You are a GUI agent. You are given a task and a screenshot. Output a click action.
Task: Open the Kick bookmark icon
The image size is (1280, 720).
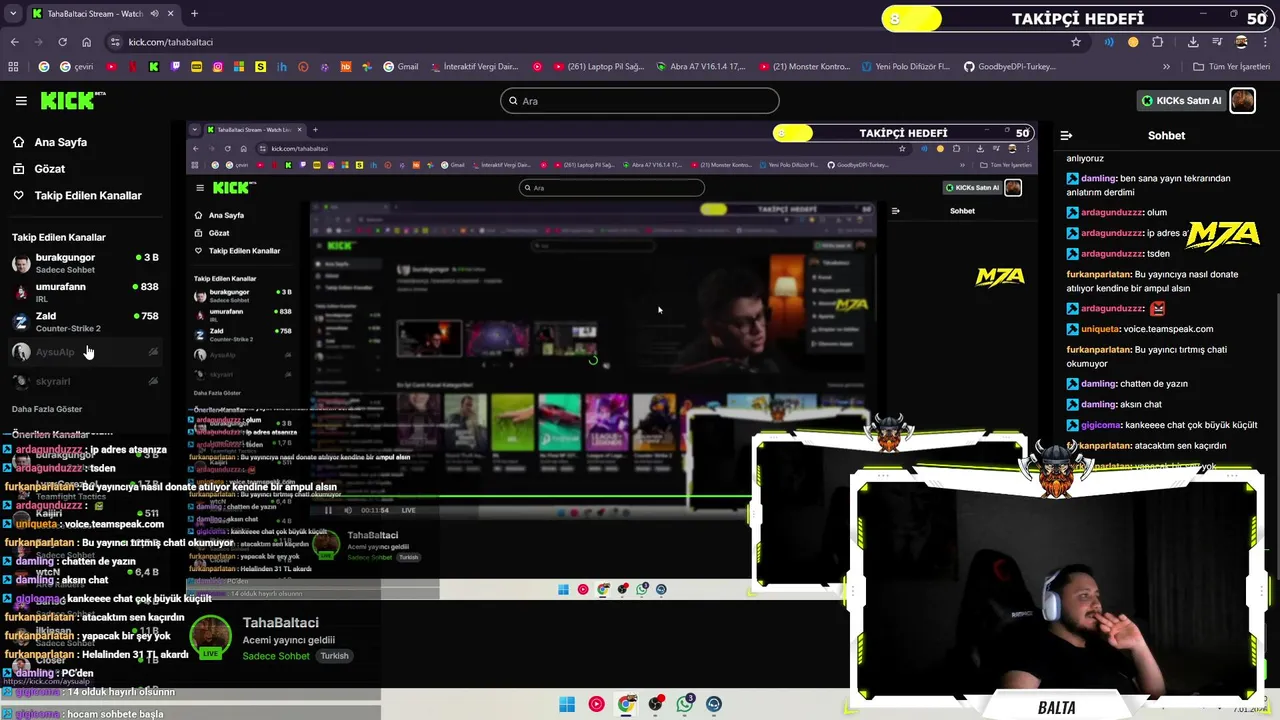tap(154, 67)
